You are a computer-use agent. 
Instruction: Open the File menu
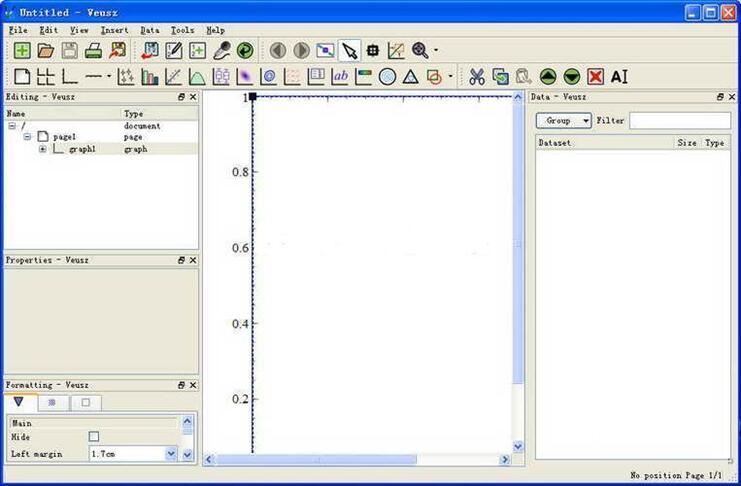pyautogui.click(x=18, y=30)
